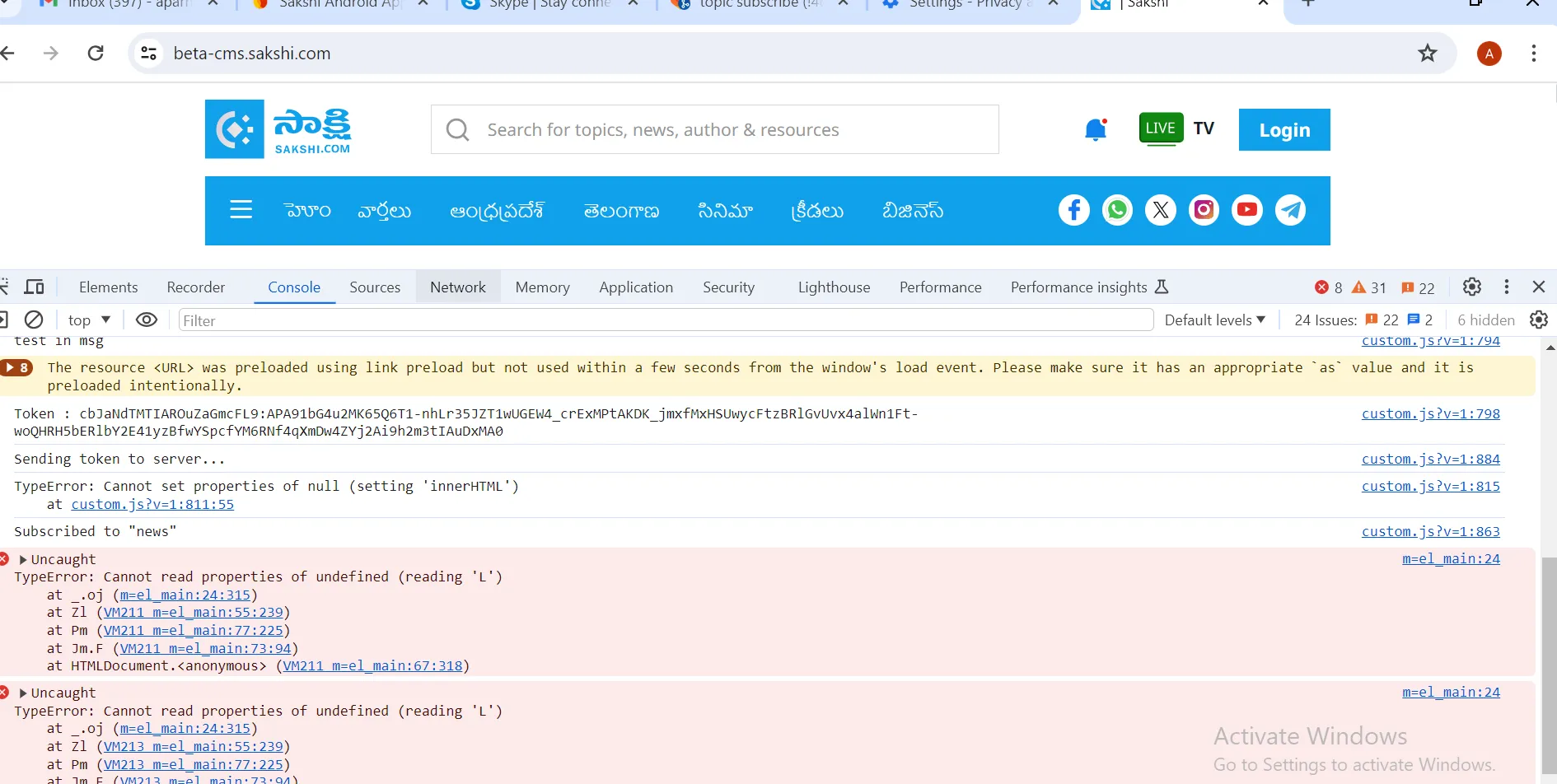Open Chrome profile avatar A
Viewport: 1557px width, 784px height.
pos(1489,54)
